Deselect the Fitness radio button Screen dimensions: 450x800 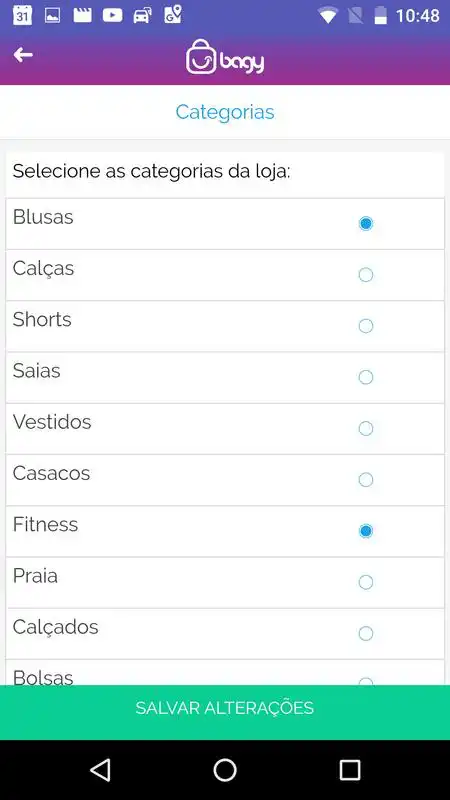coord(366,531)
